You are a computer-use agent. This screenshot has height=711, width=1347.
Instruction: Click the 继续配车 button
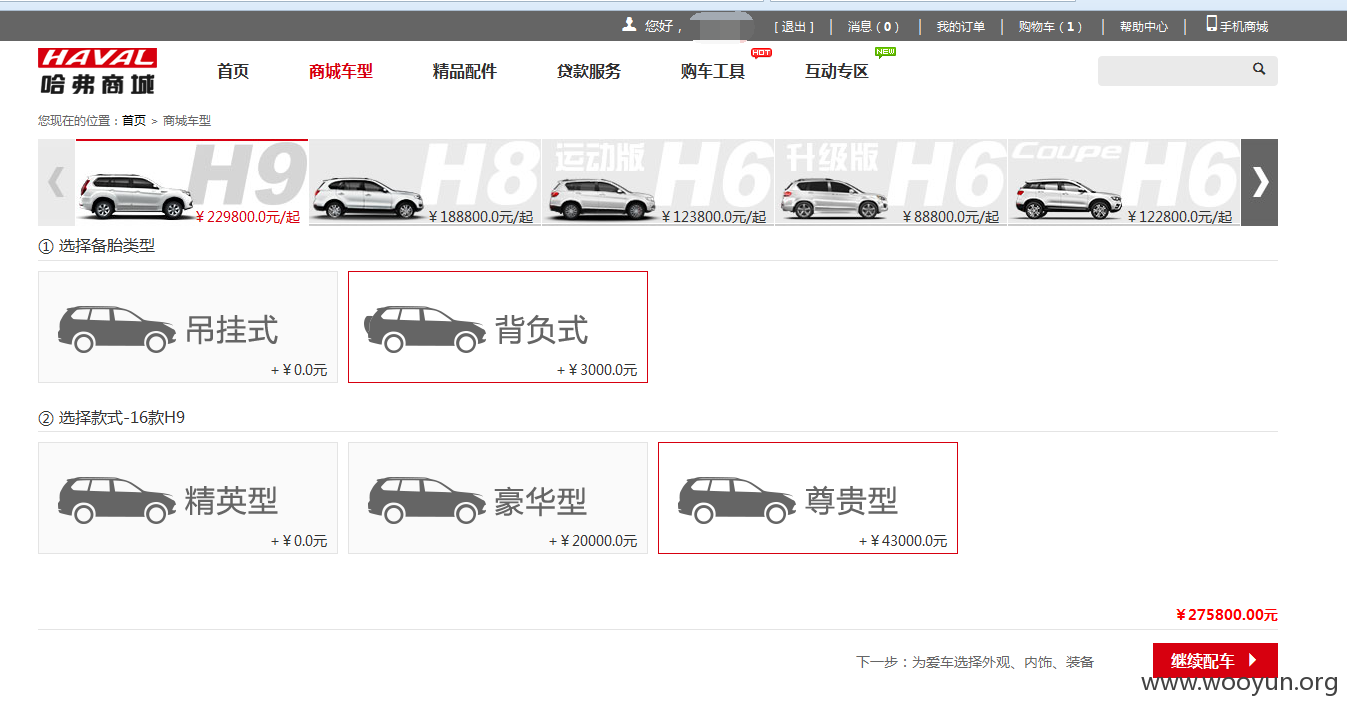pyautogui.click(x=1215, y=661)
